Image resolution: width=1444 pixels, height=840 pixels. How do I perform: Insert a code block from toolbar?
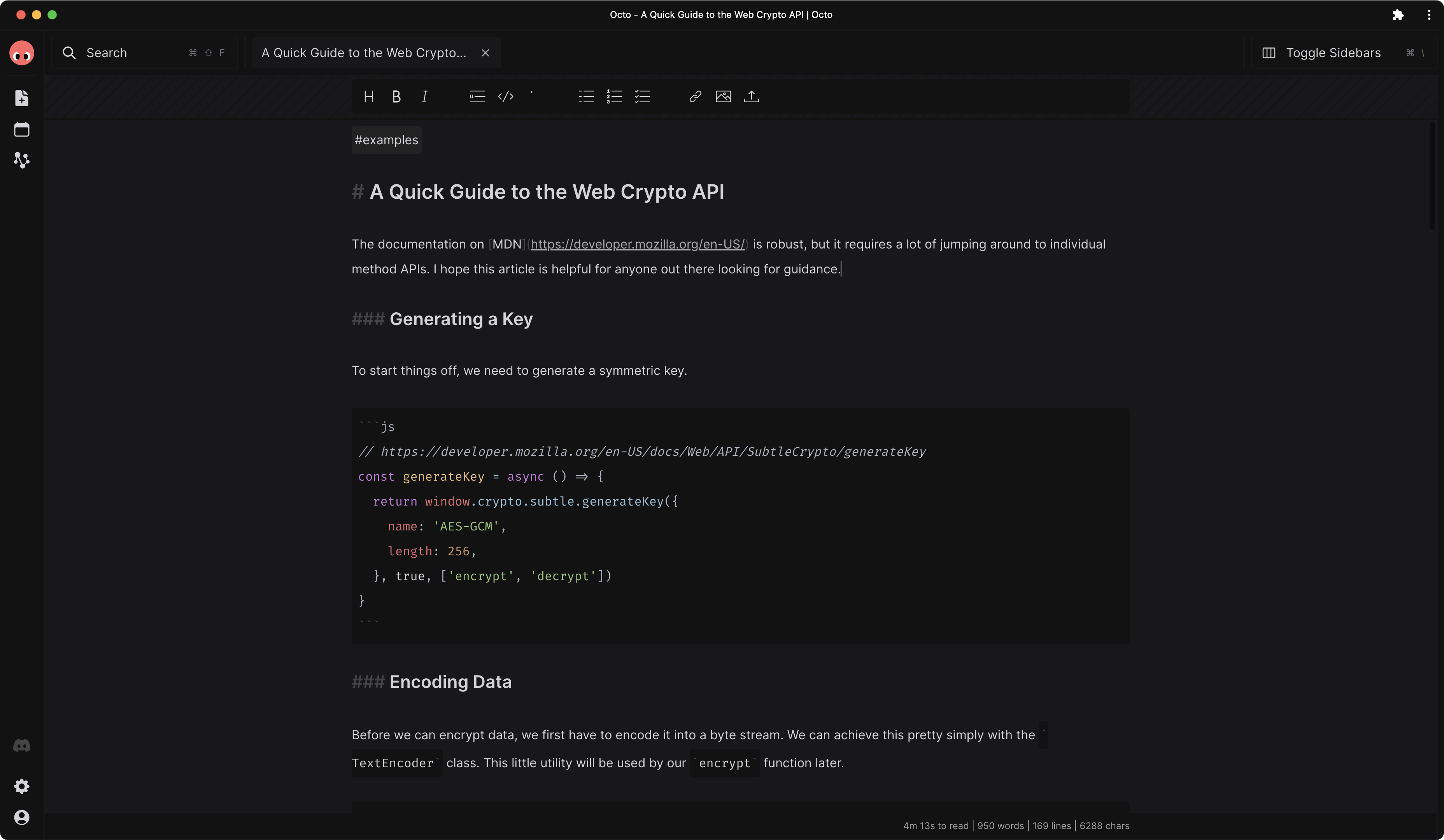click(505, 97)
